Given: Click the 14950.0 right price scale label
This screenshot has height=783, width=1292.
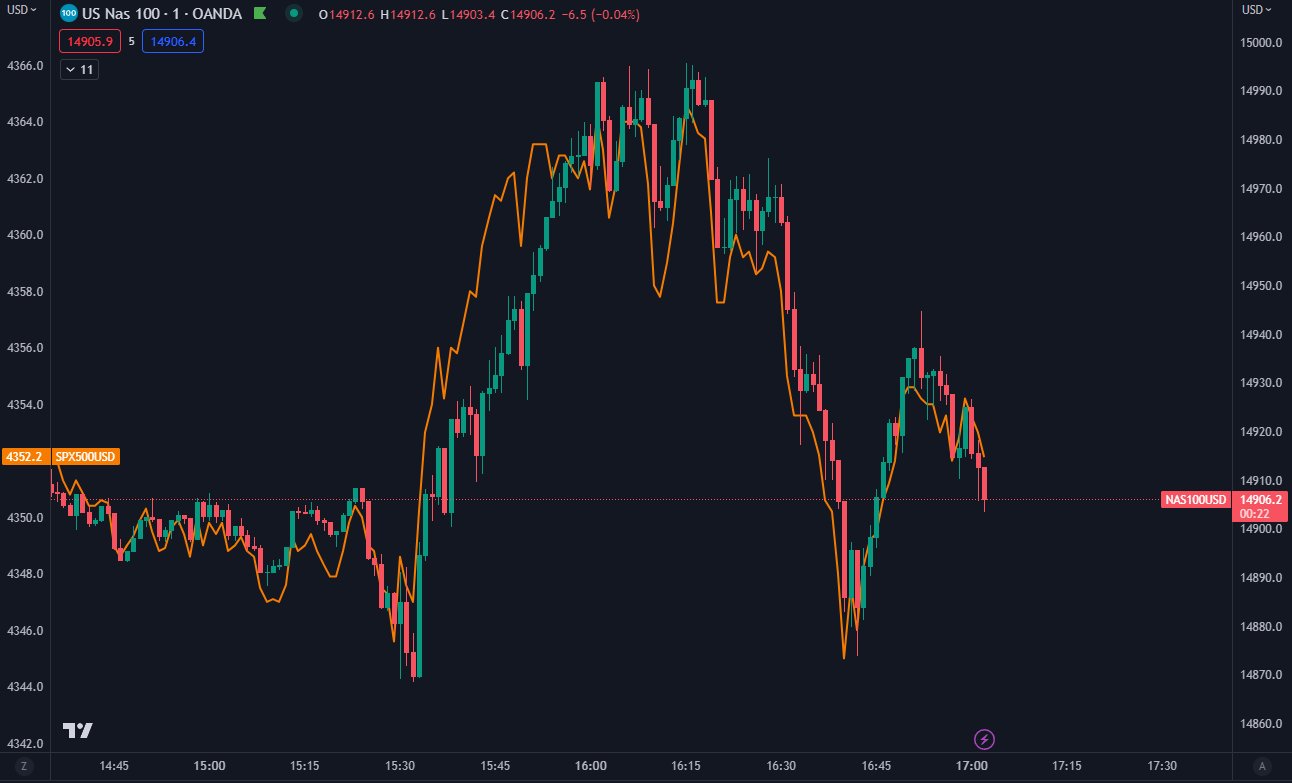Looking at the screenshot, I should pyautogui.click(x=1261, y=286).
